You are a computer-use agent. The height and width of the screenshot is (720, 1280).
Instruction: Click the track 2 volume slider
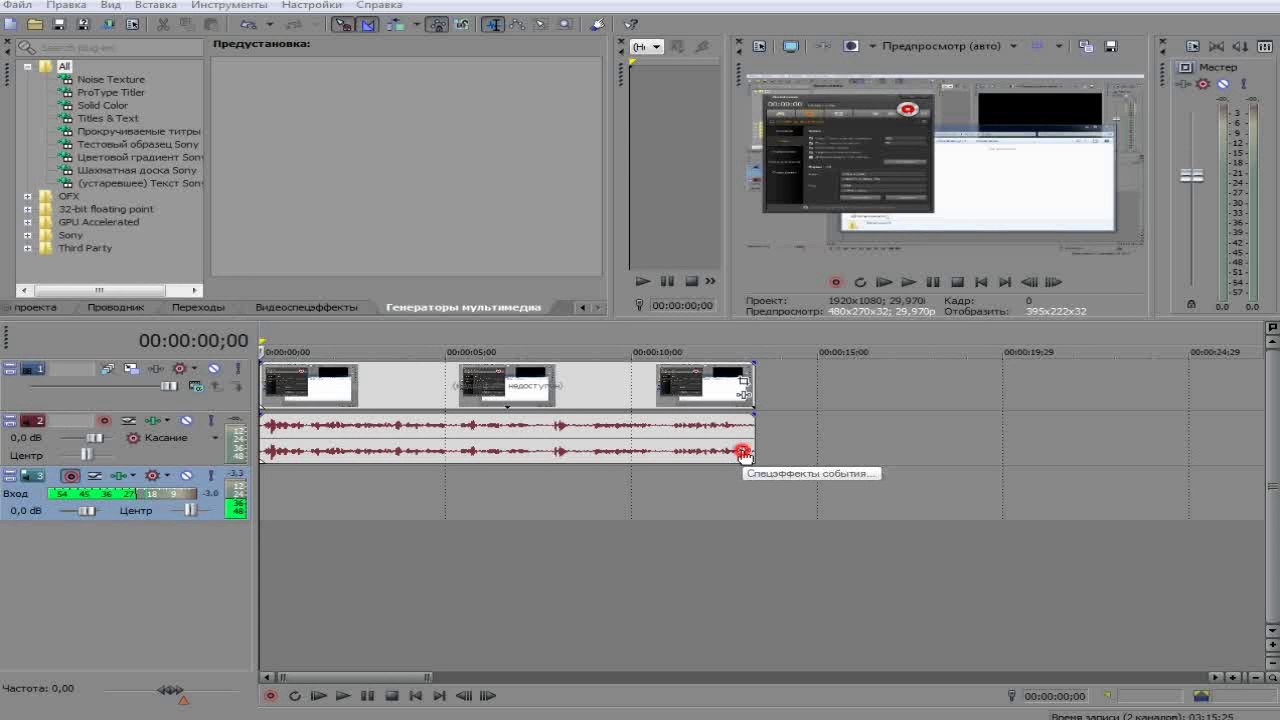click(94, 438)
